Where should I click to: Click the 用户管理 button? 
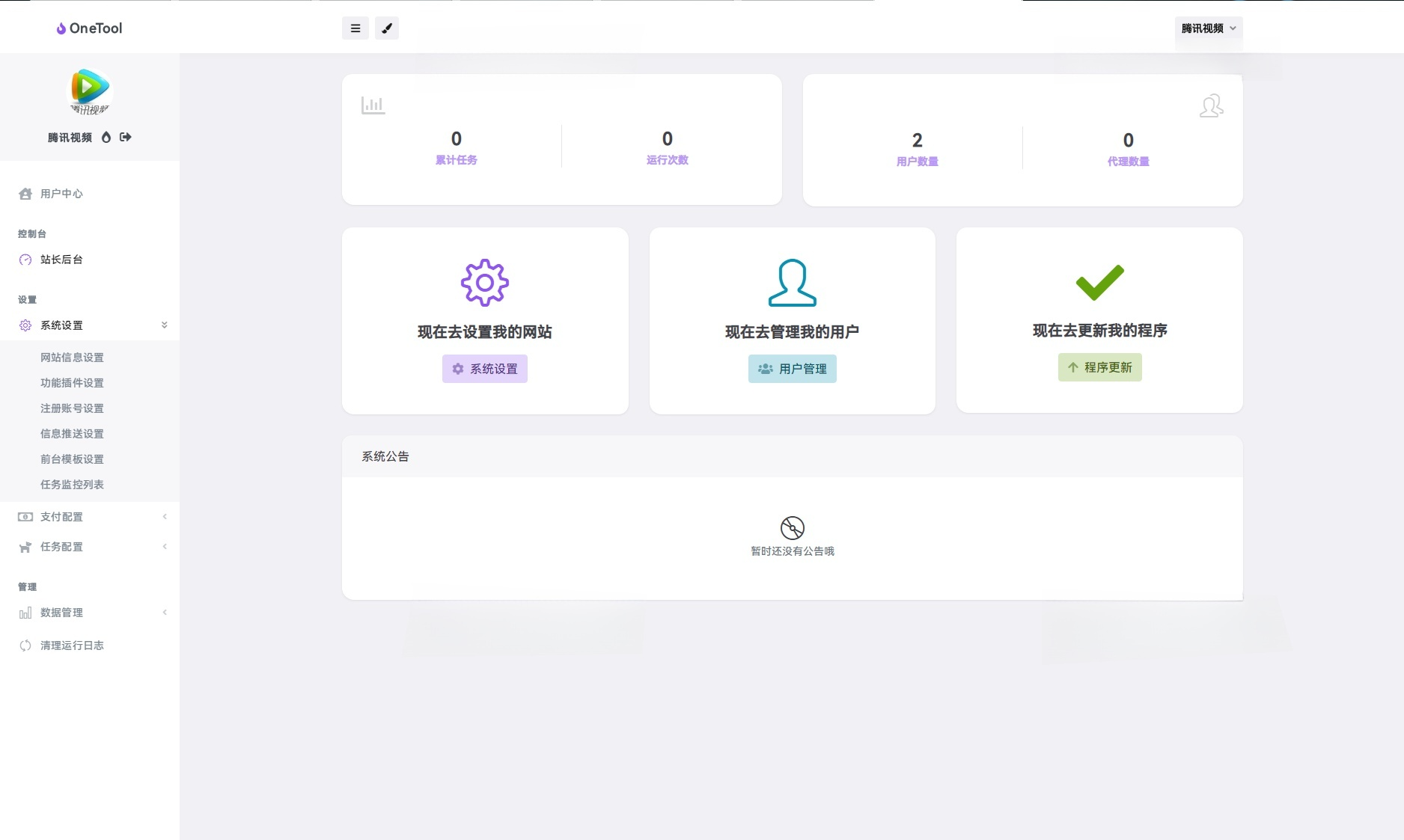click(x=792, y=368)
